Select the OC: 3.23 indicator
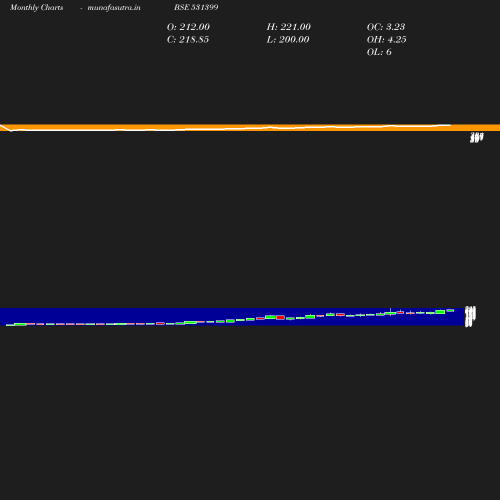Screen dimensions: 500x500 coord(386,27)
